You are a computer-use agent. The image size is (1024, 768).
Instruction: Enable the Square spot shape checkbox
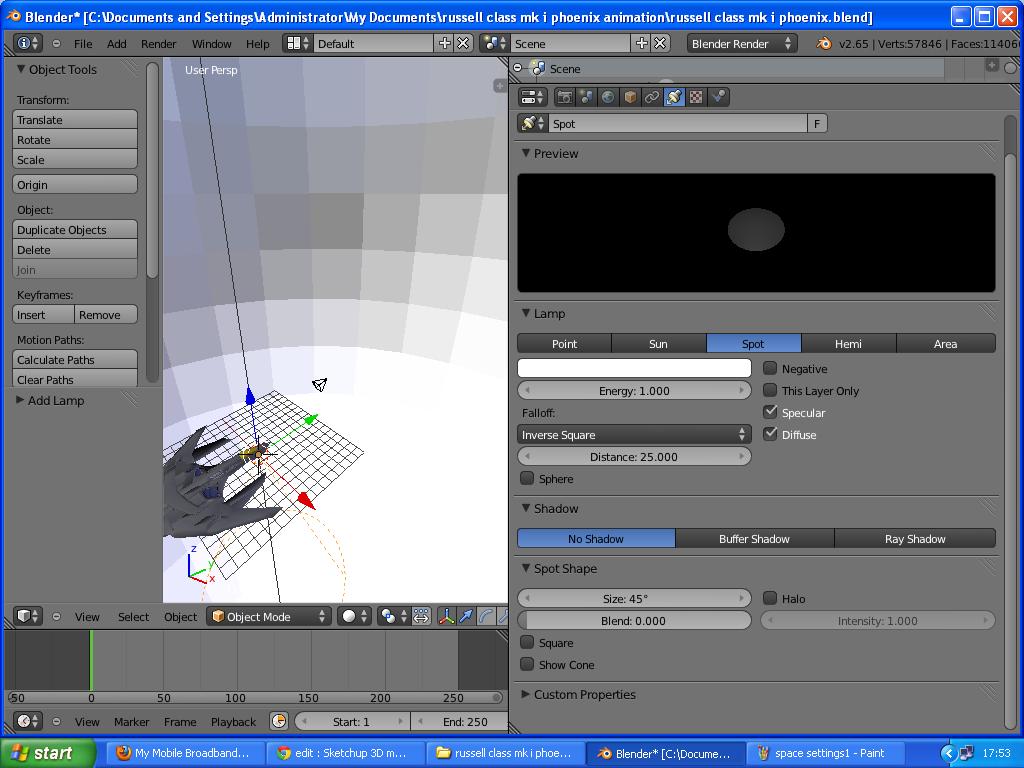(x=527, y=643)
